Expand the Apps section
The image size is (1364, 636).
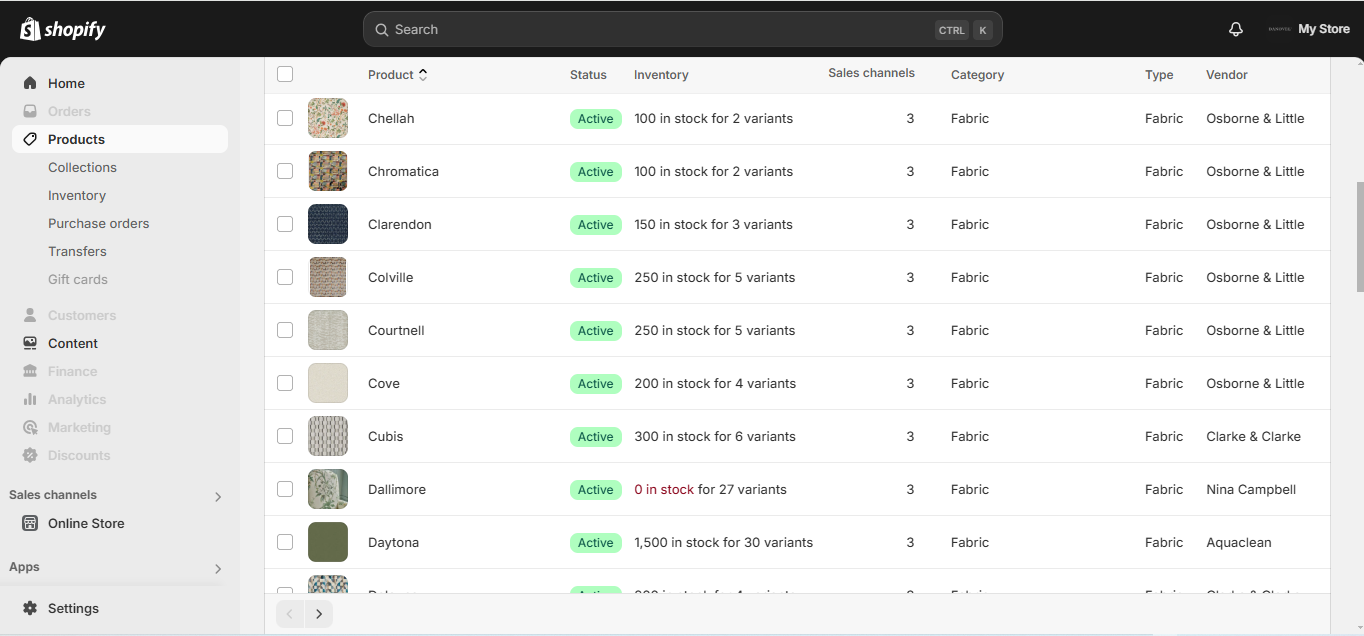click(218, 568)
